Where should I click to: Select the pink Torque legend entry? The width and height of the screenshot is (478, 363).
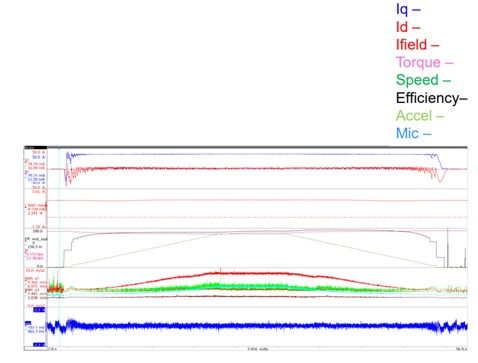coord(424,62)
